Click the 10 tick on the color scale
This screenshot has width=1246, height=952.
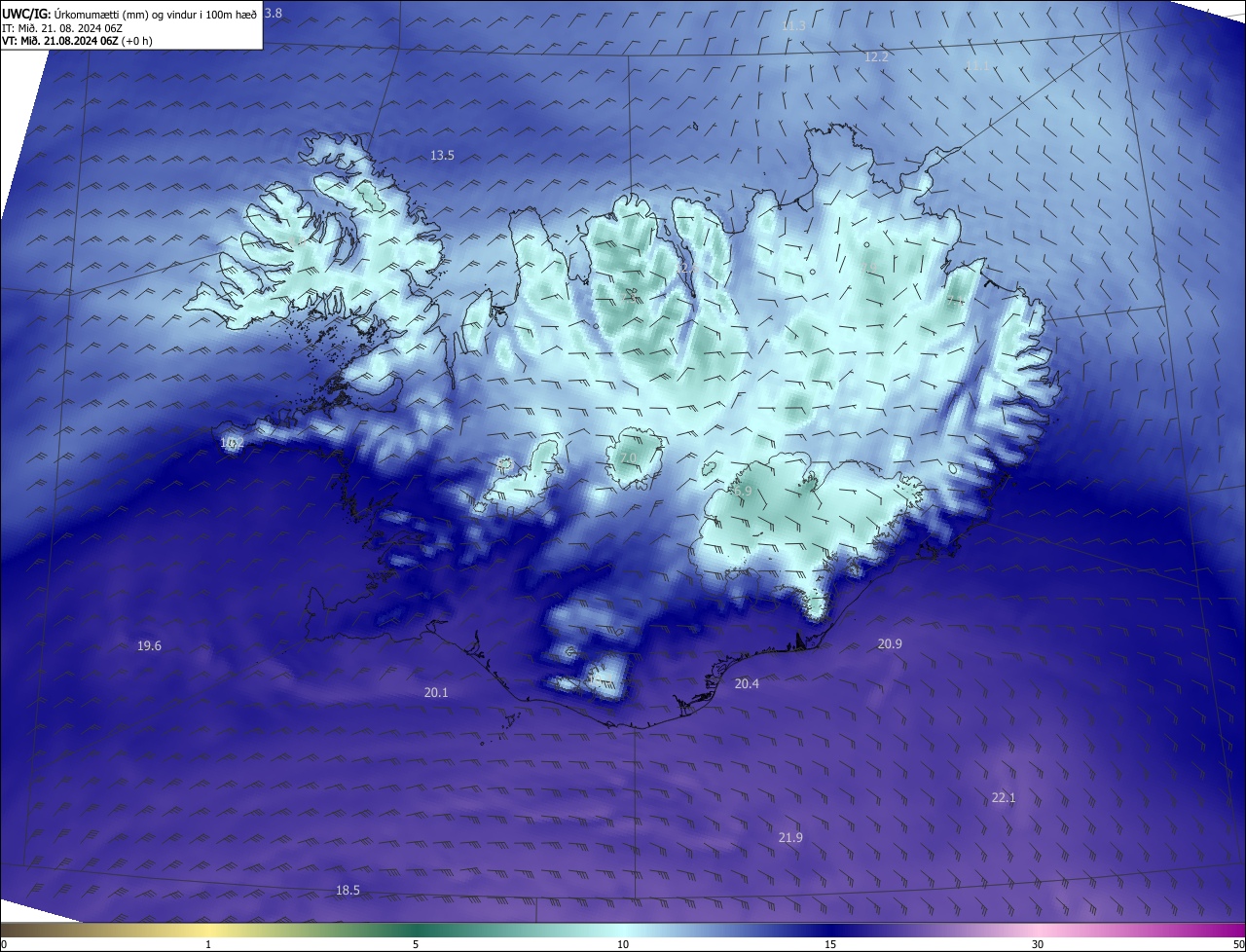(x=623, y=944)
